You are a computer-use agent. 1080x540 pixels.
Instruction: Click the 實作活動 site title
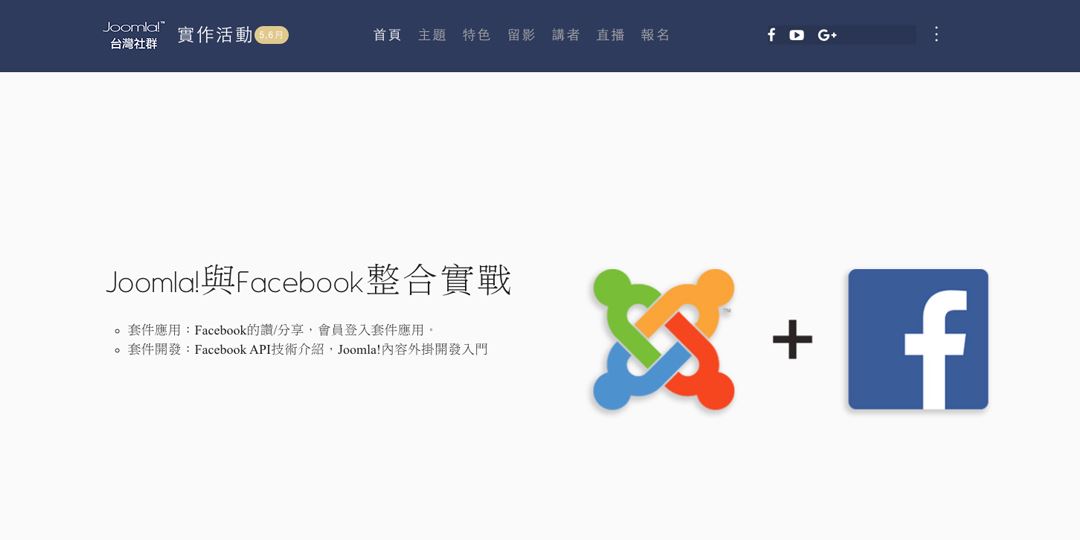coord(215,35)
